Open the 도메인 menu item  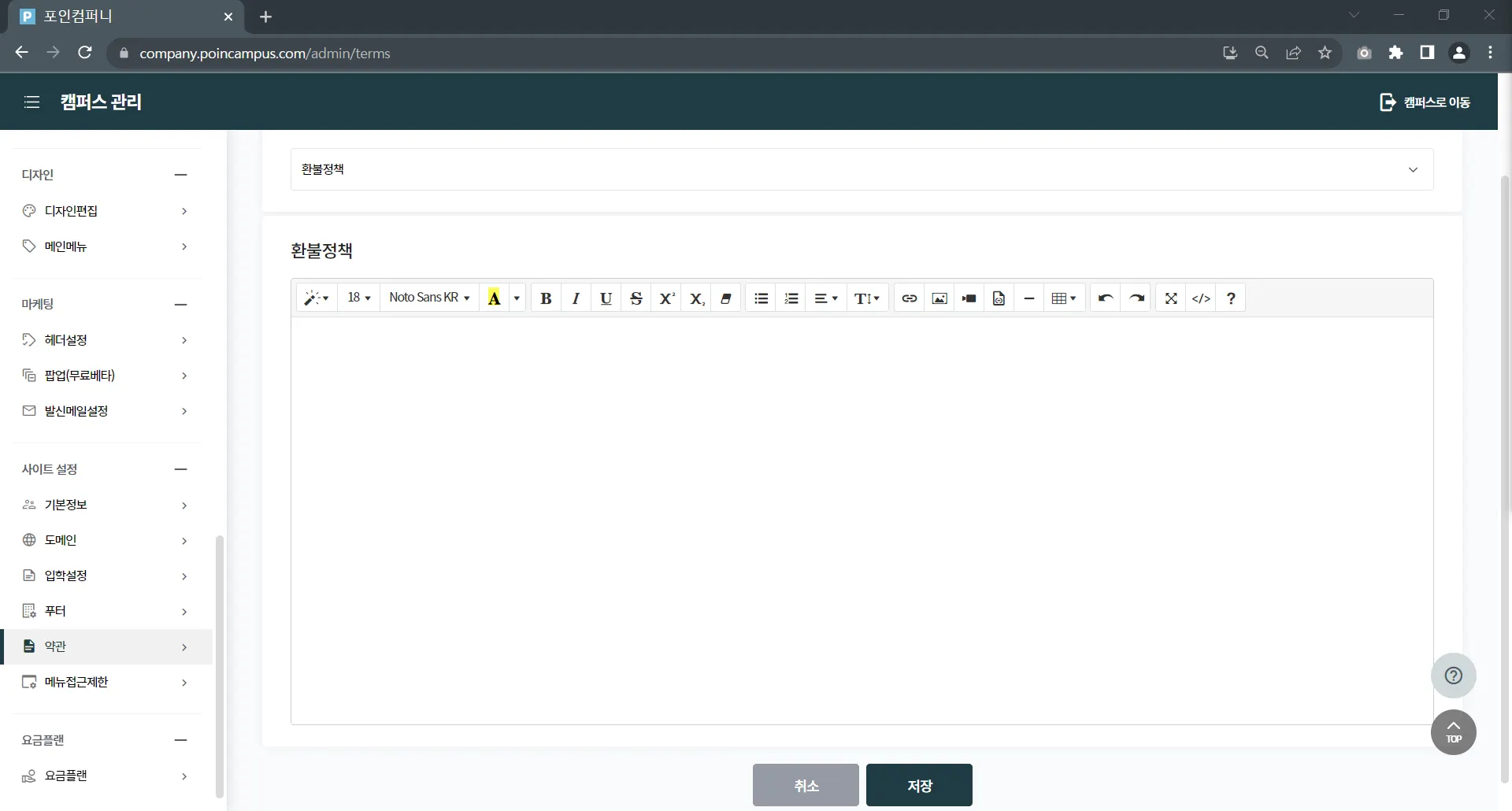(x=106, y=540)
